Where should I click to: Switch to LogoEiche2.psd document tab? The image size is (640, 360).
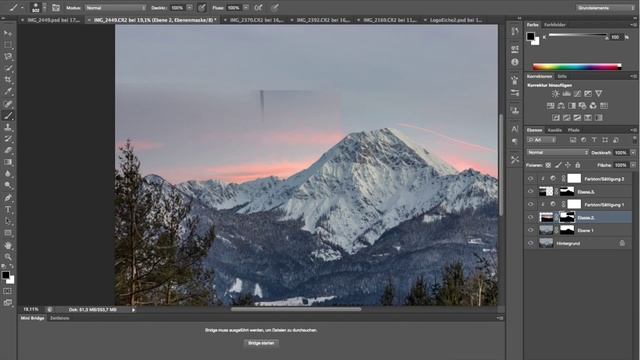point(456,20)
